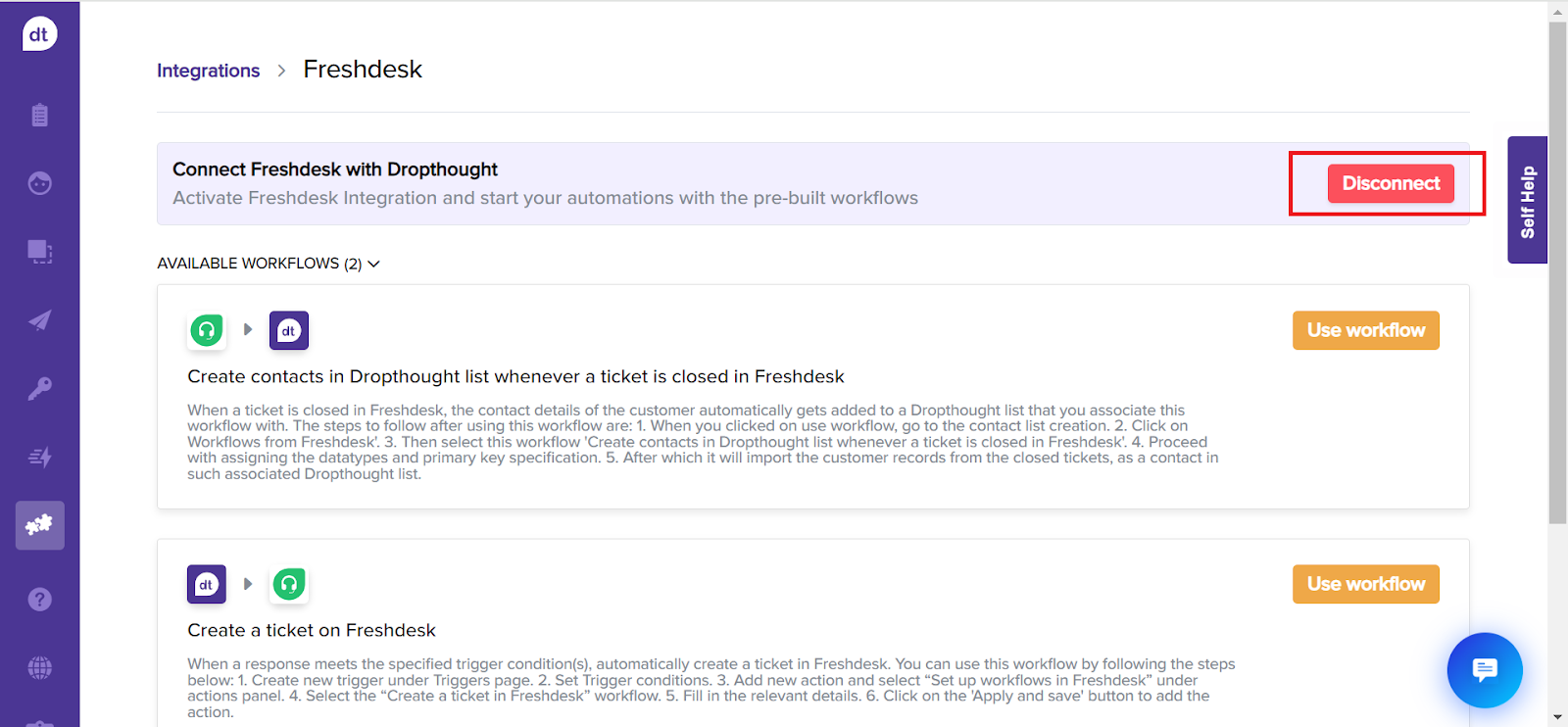Click the globe icon in sidebar
The image size is (1568, 727).
tap(39, 668)
